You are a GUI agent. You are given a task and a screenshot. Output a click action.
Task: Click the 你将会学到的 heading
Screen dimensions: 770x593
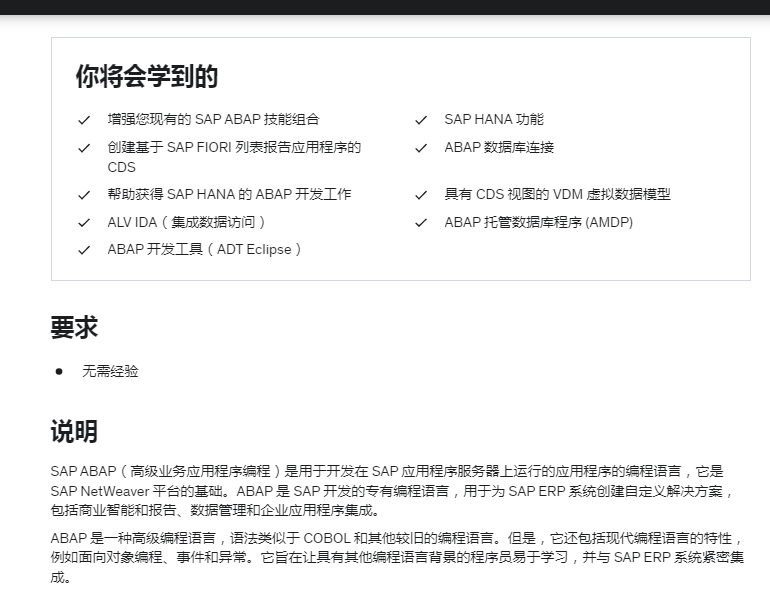tap(147, 77)
